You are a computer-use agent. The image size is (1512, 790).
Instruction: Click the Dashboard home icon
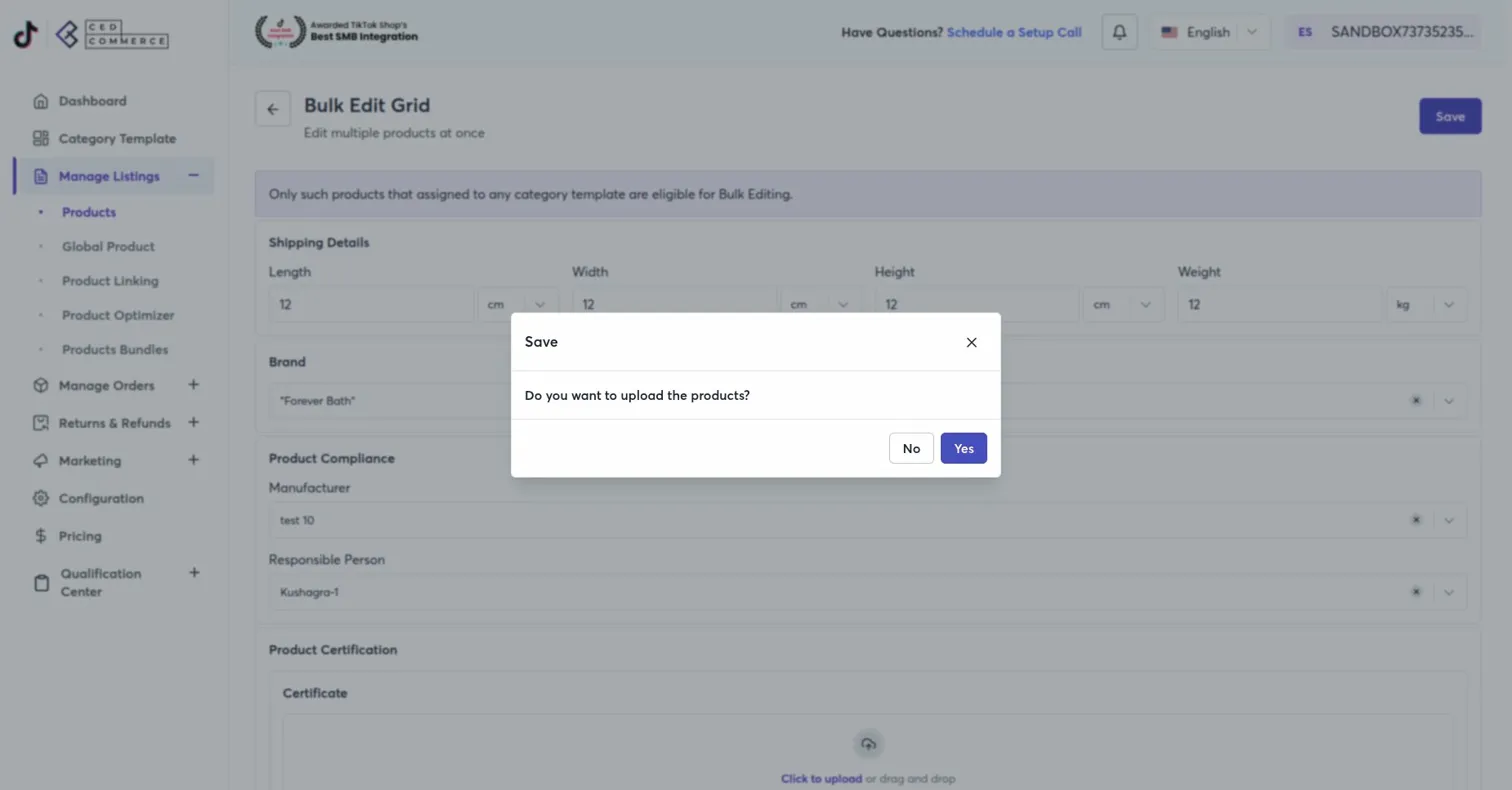point(40,101)
